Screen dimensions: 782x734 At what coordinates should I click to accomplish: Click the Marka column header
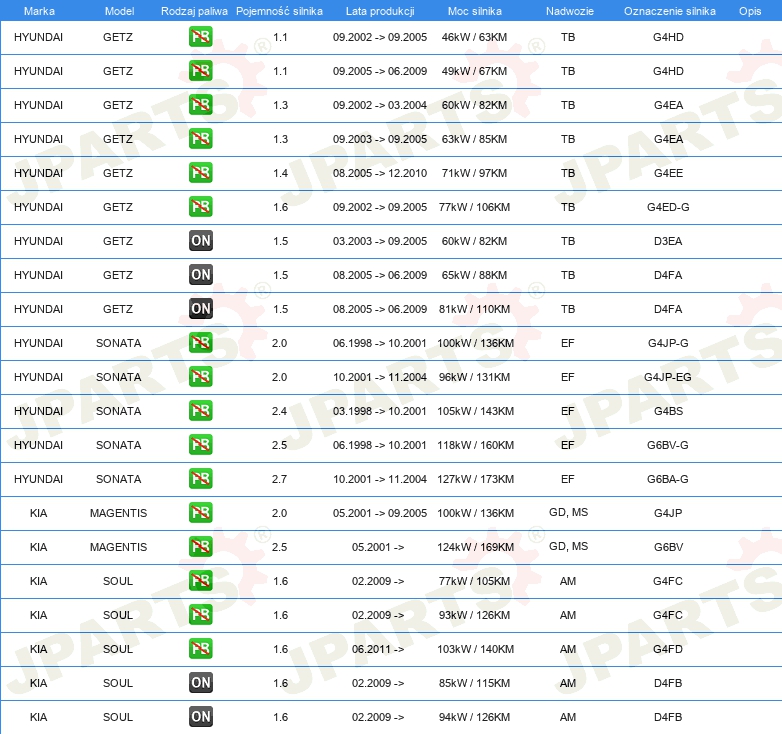39,11
